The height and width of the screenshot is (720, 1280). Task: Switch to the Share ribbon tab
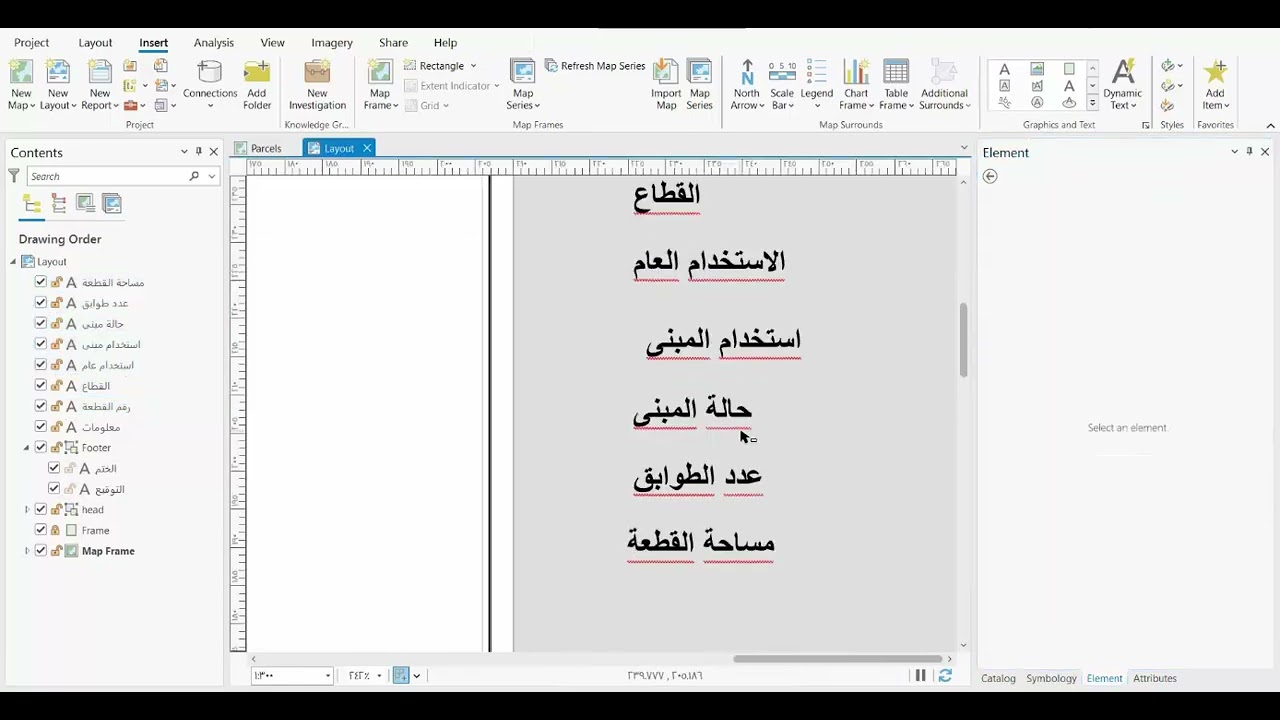point(393,43)
